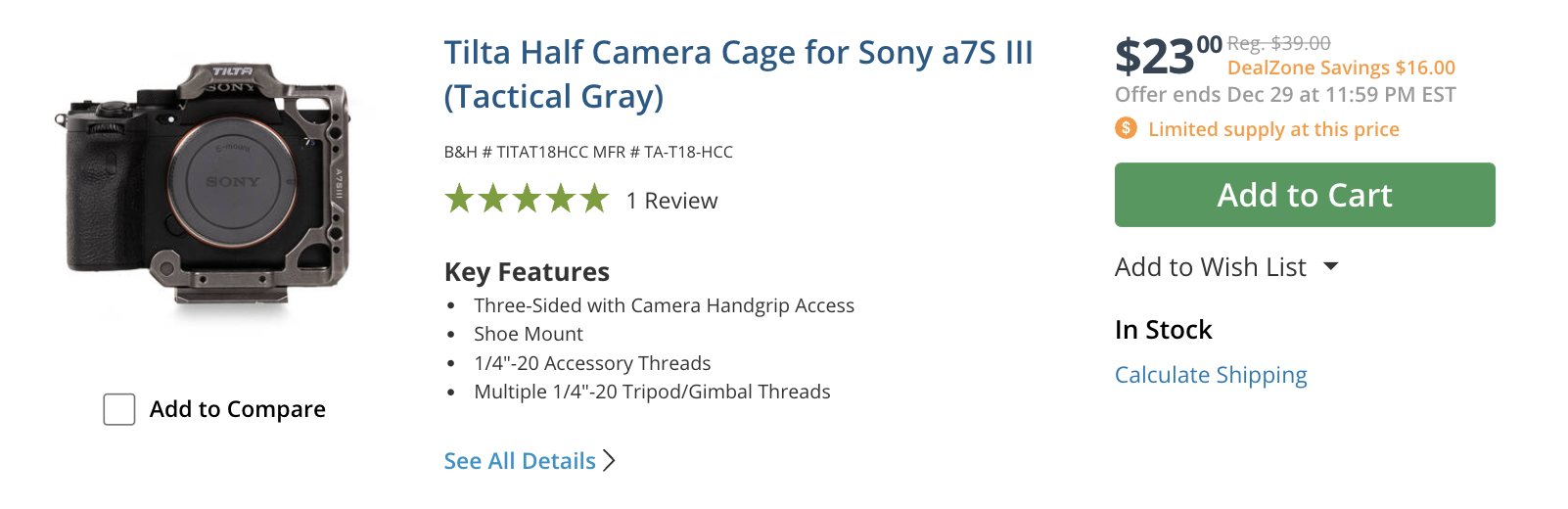Viewport: 1568px width, 509px height.
Task: Open the See All Details link
Action: [x=520, y=461]
